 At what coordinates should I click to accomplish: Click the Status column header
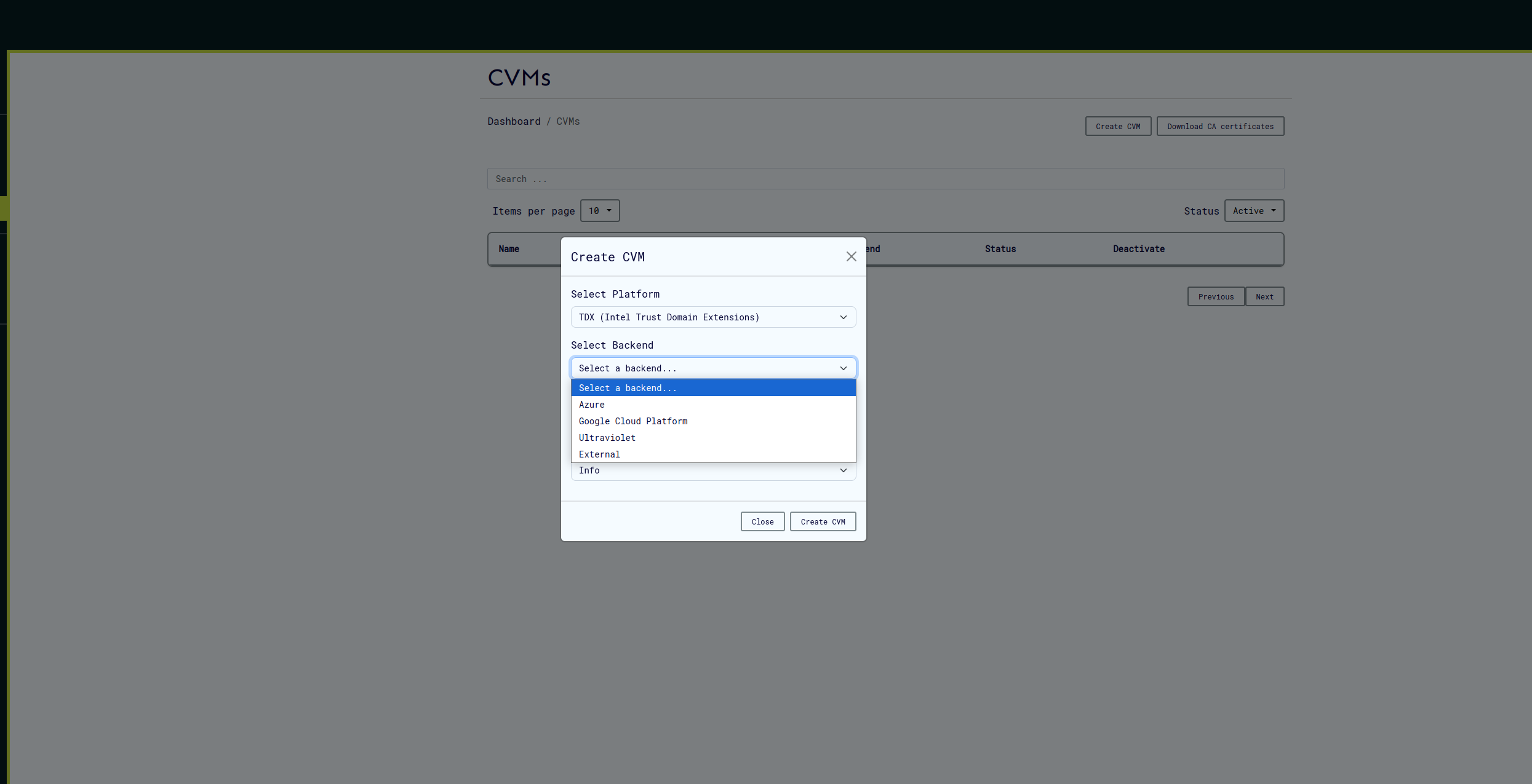[x=1000, y=249]
